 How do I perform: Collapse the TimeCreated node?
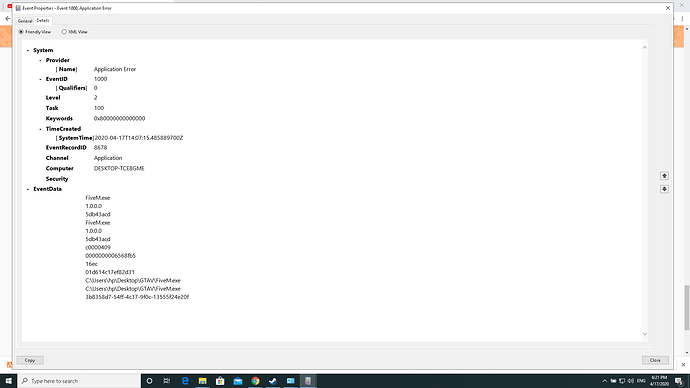40,129
